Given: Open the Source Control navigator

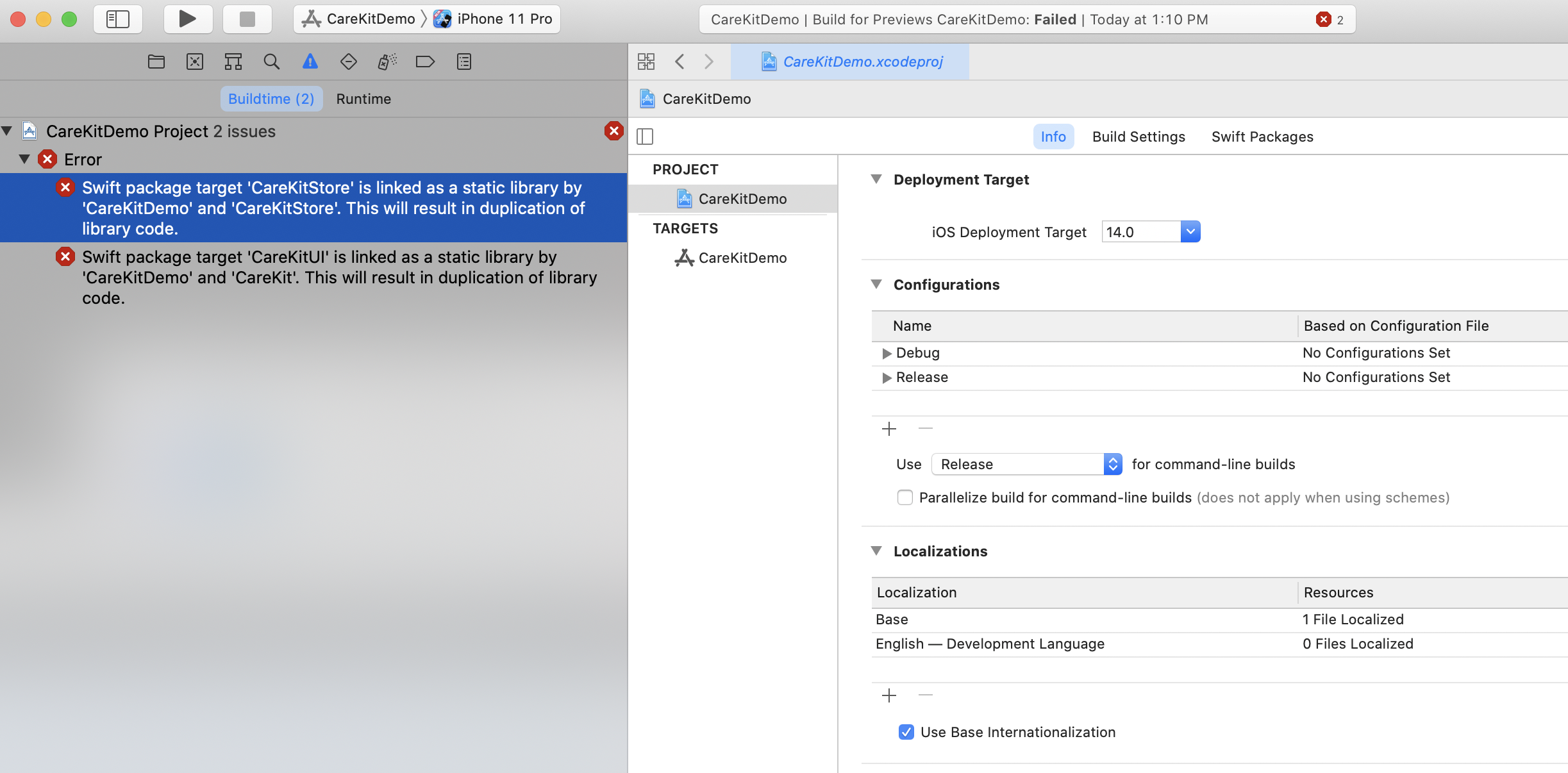Looking at the screenshot, I should point(194,62).
